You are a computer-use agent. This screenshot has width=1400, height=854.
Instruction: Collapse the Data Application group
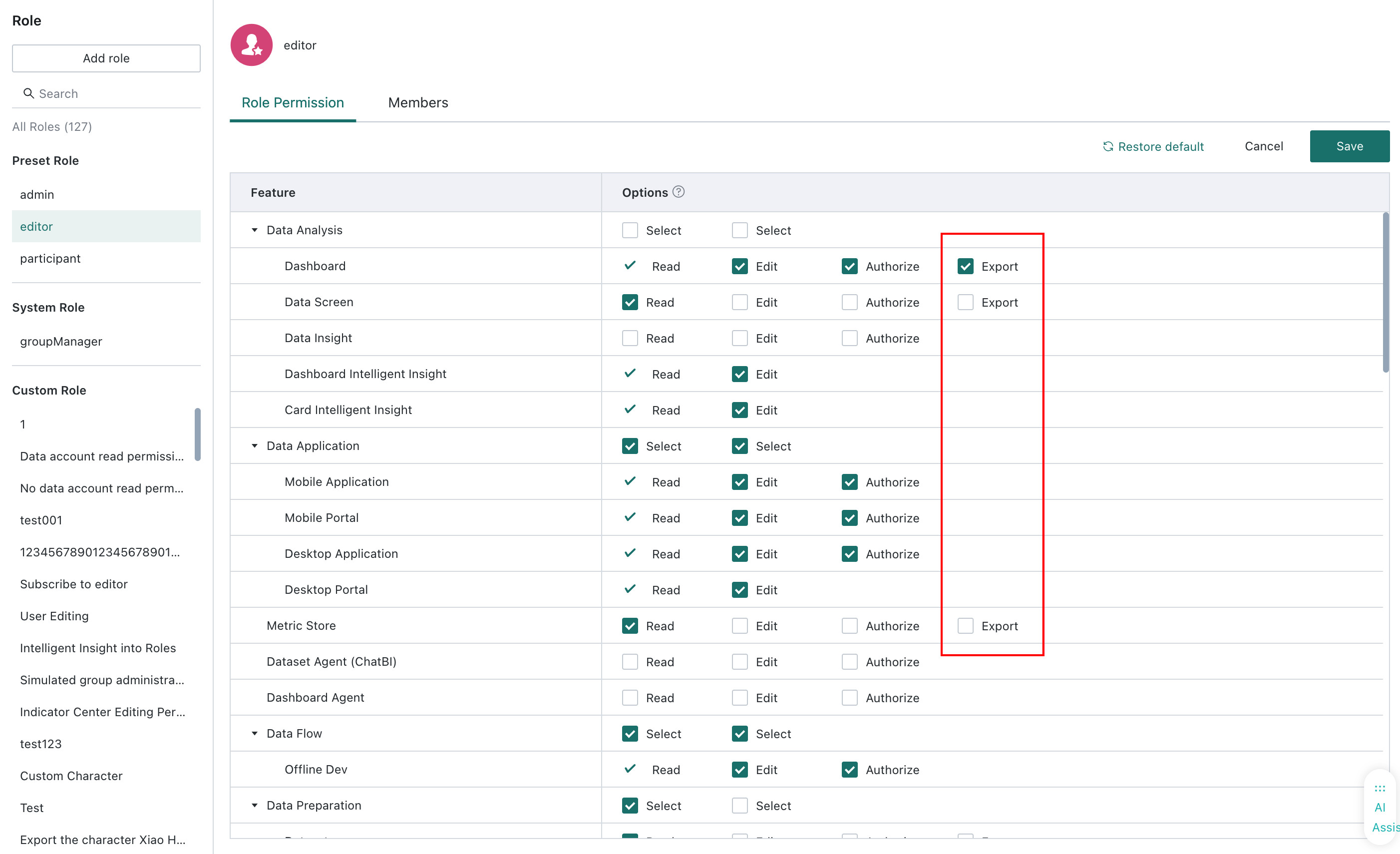[x=255, y=446]
